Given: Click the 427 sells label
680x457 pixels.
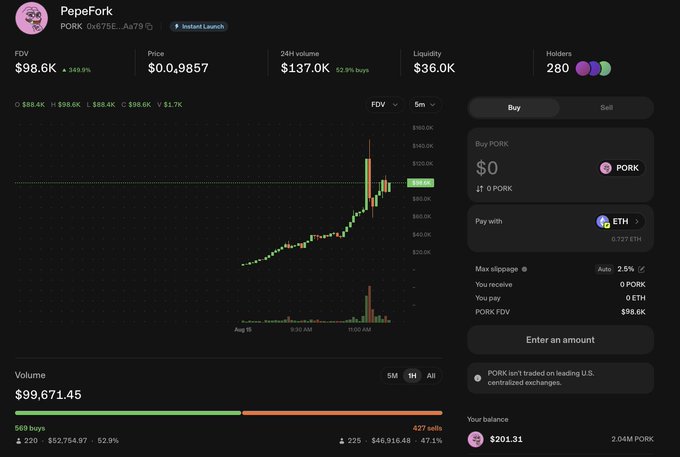Looking at the screenshot, I should 427,428.
